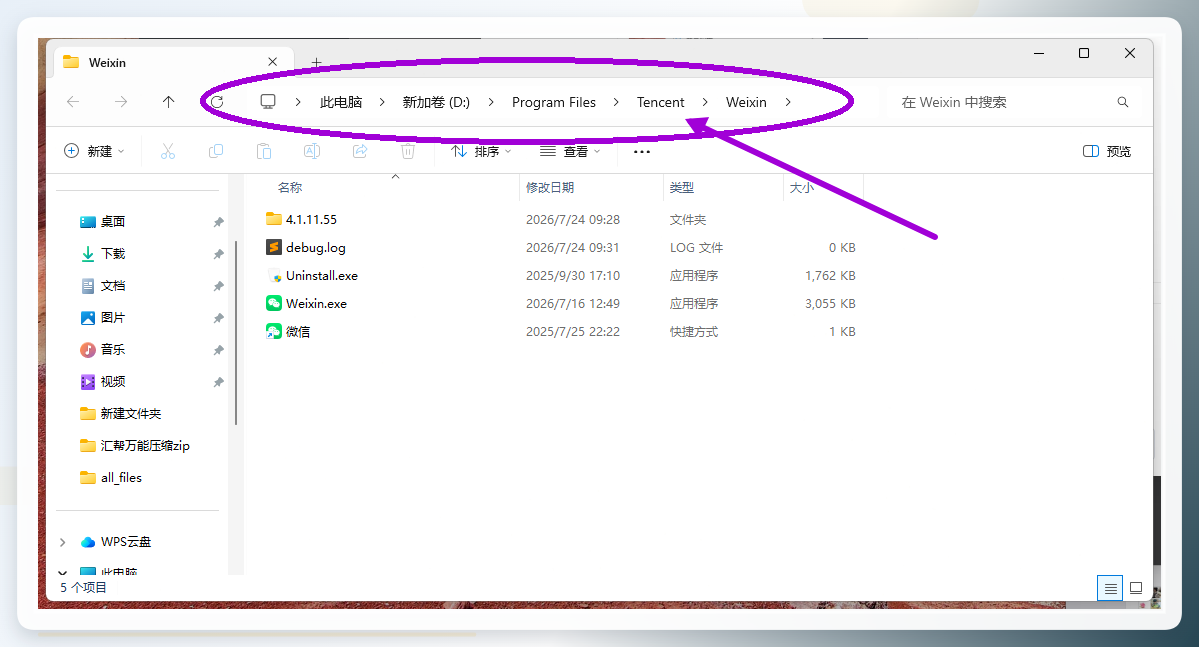
Task: Open the three-dot more options menu
Action: point(642,151)
